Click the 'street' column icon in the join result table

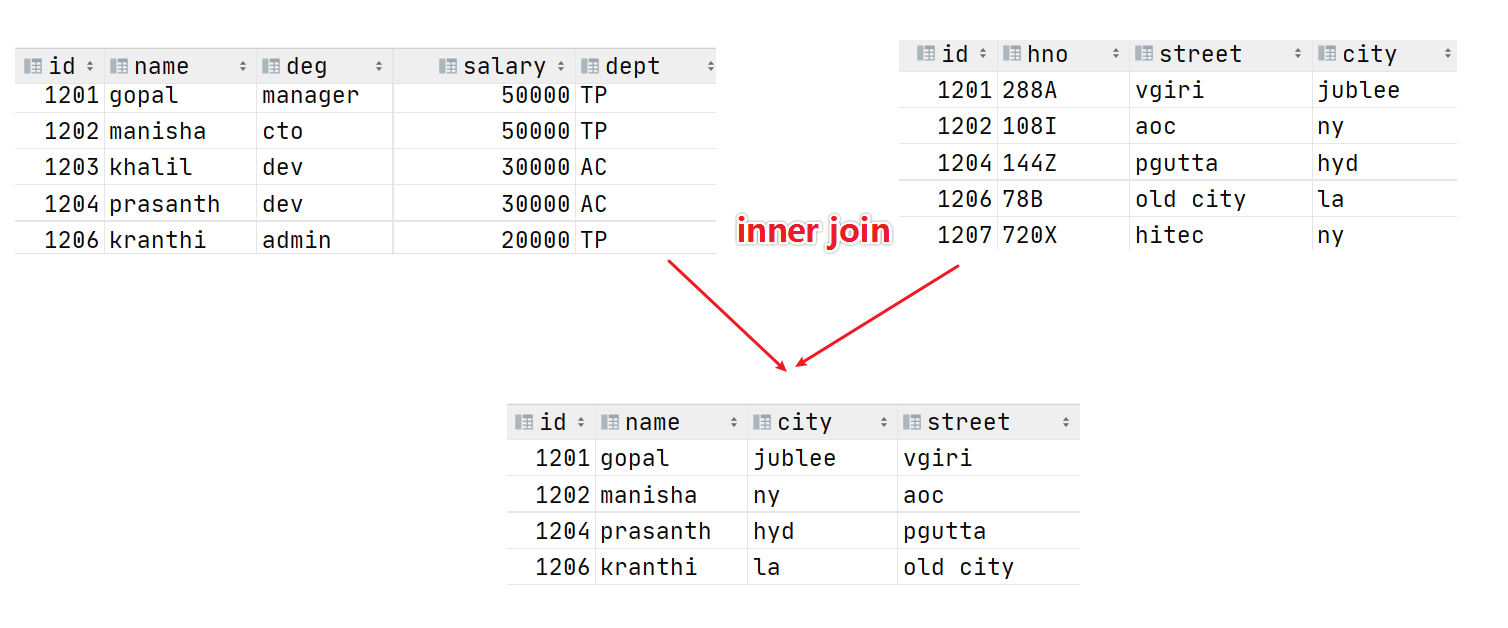pos(912,422)
